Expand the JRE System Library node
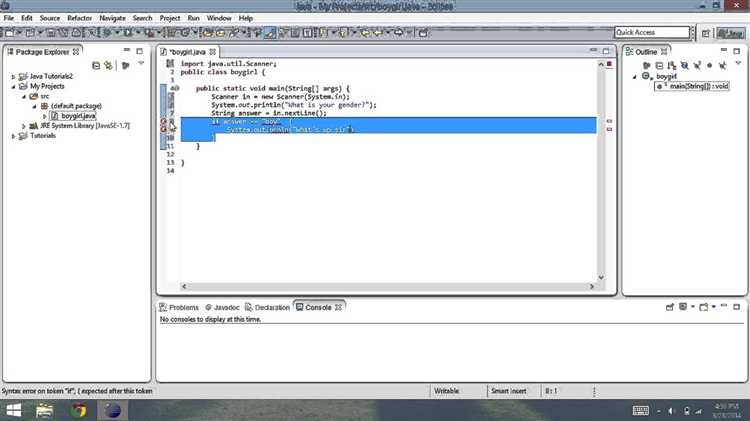The height and width of the screenshot is (421, 750). pyautogui.click(x=23, y=126)
